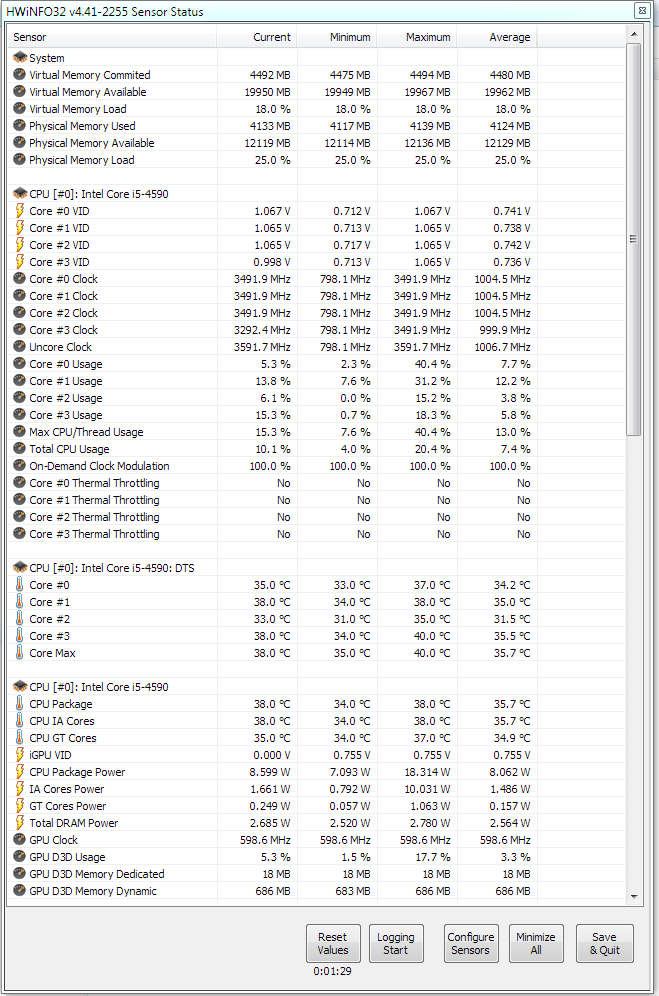659x996 pixels.
Task: Click the Total DRAM Power lightning icon
Action: tap(20, 823)
